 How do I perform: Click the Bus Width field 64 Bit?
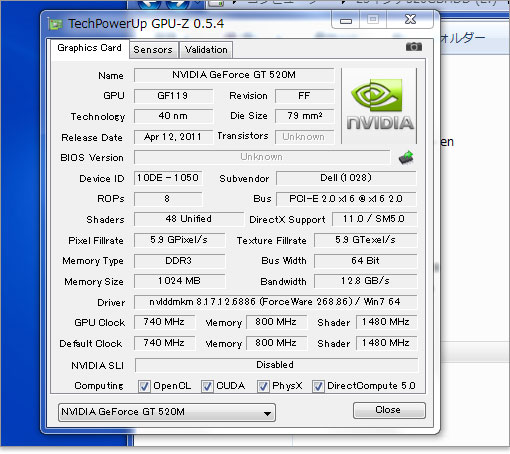[x=365, y=261]
